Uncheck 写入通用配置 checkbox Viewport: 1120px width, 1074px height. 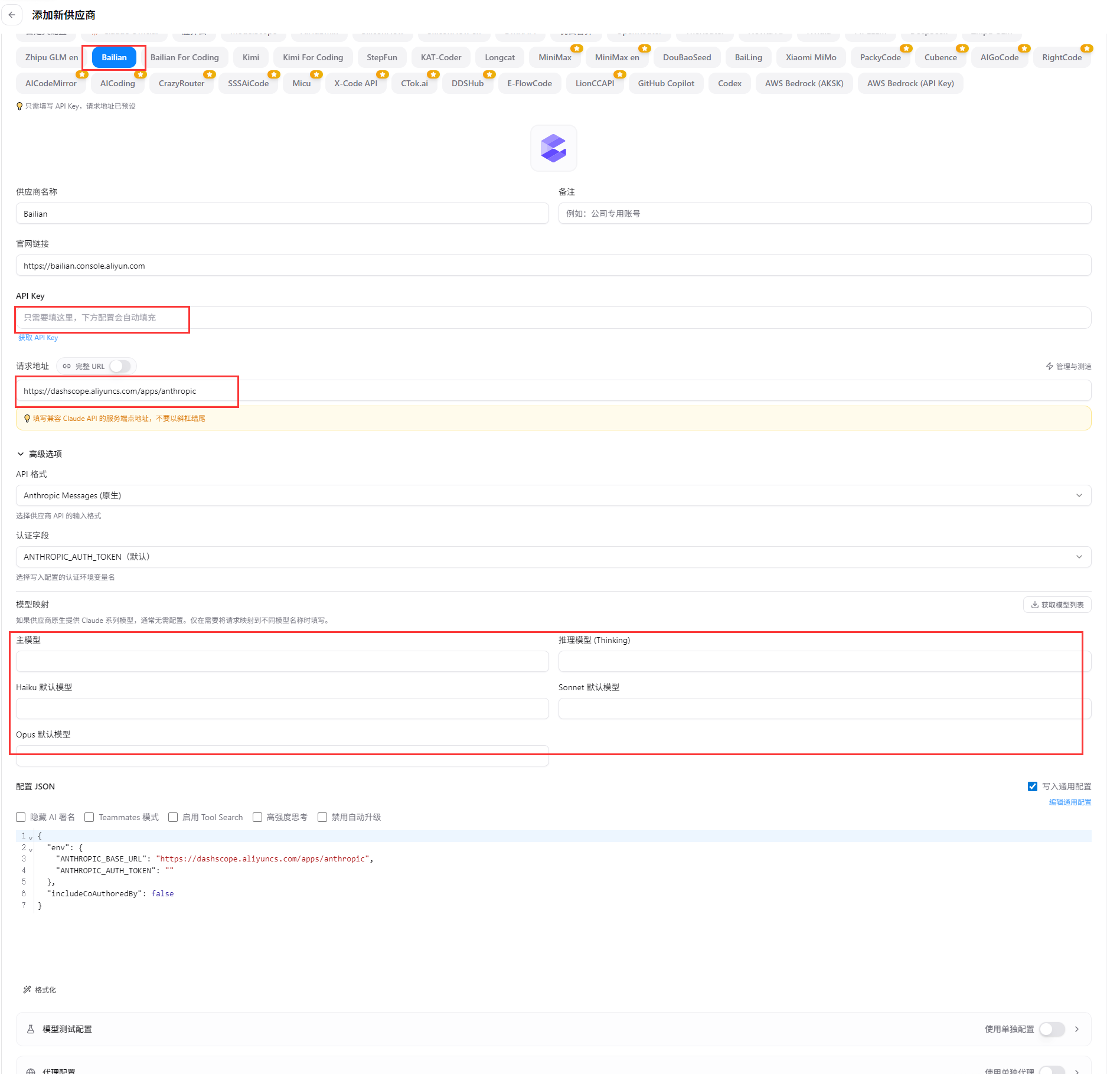1033,786
